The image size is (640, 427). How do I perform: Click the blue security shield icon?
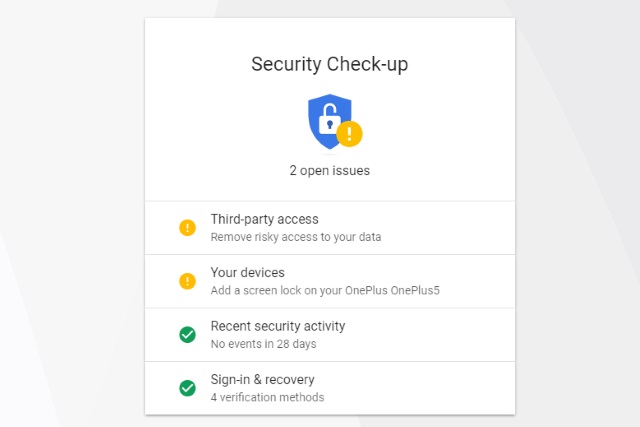327,118
